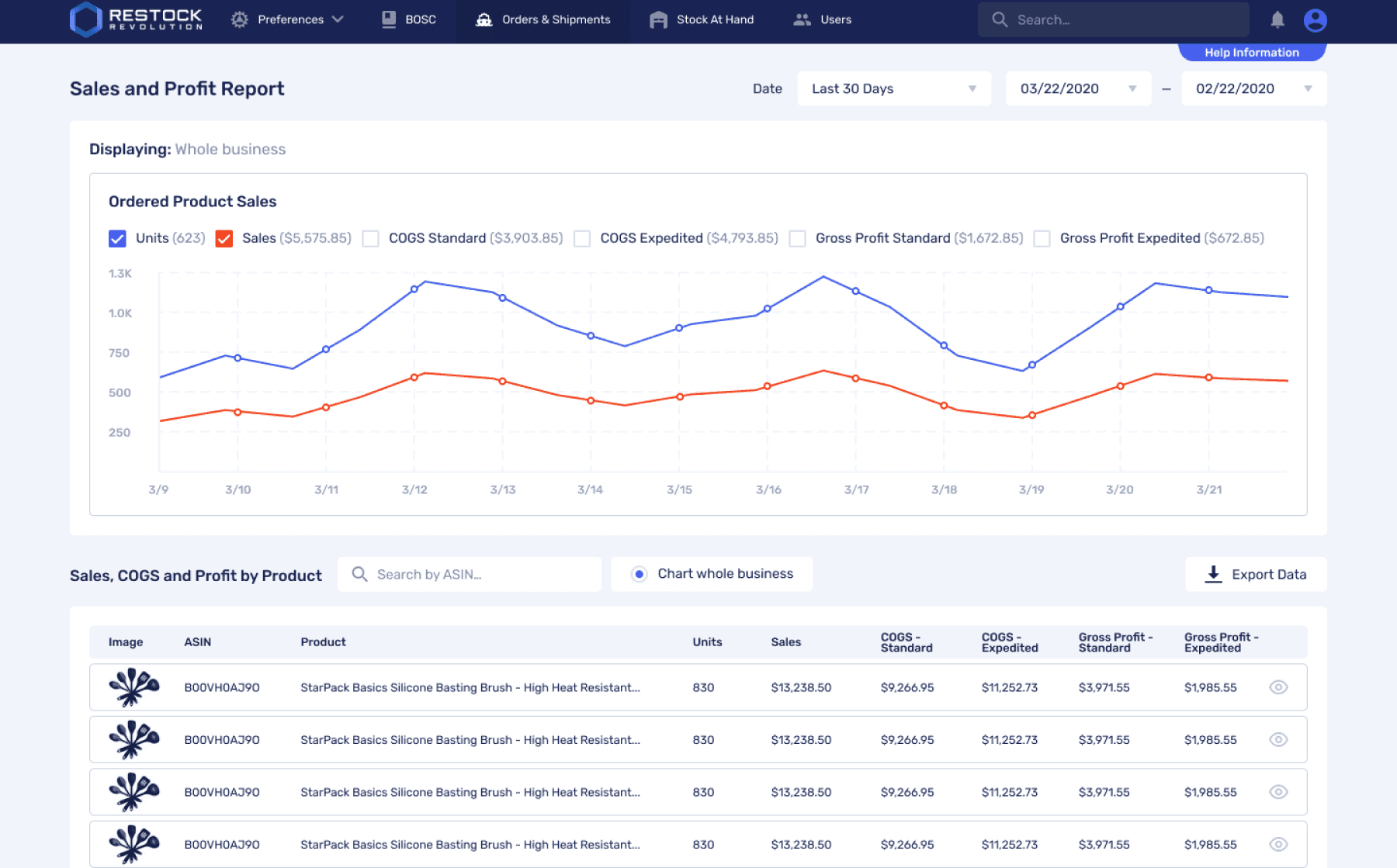Click the blue Units point above 3/19
1397x868 pixels.
pos(1032,365)
